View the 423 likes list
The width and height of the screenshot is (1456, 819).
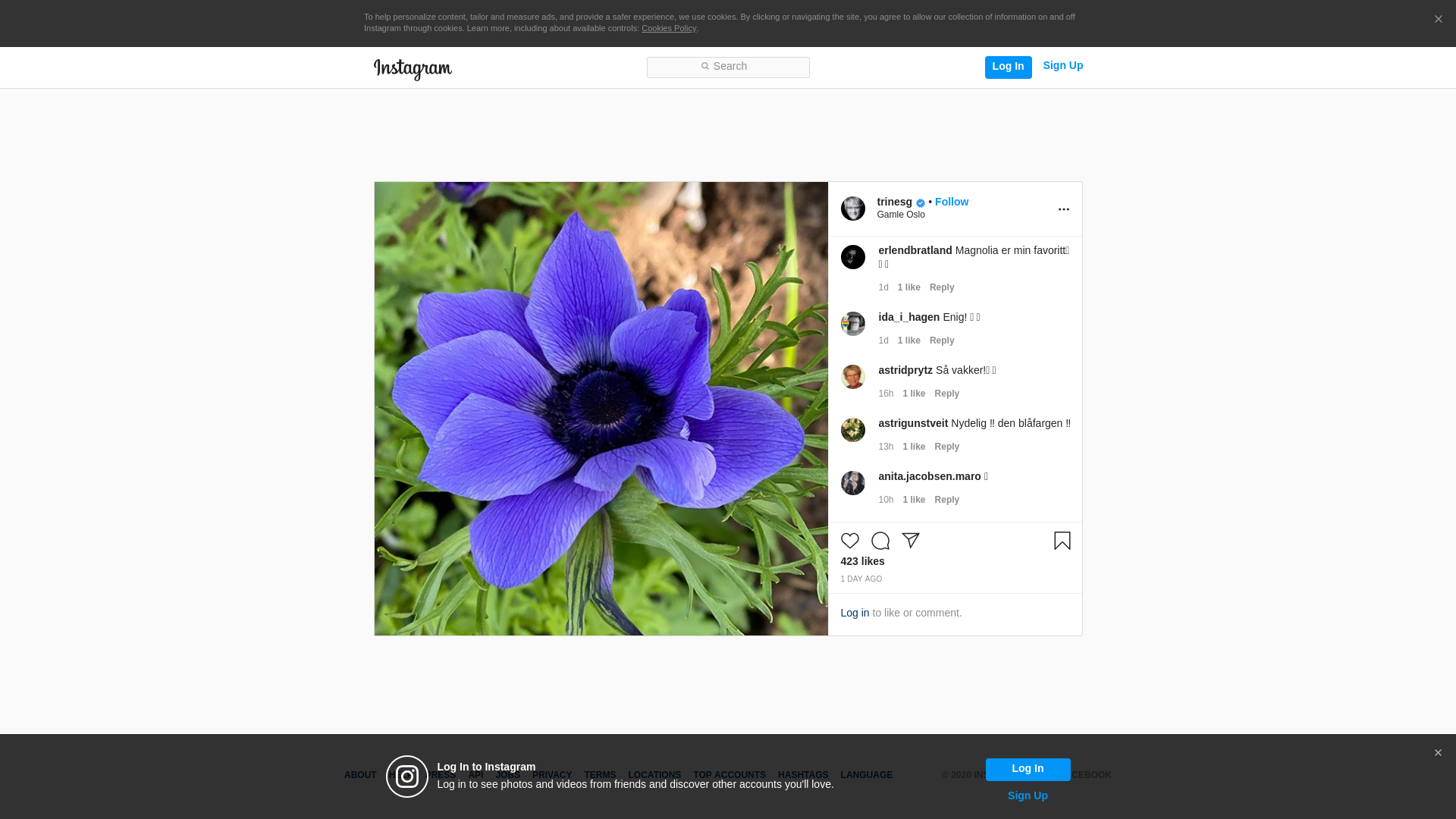point(862,561)
